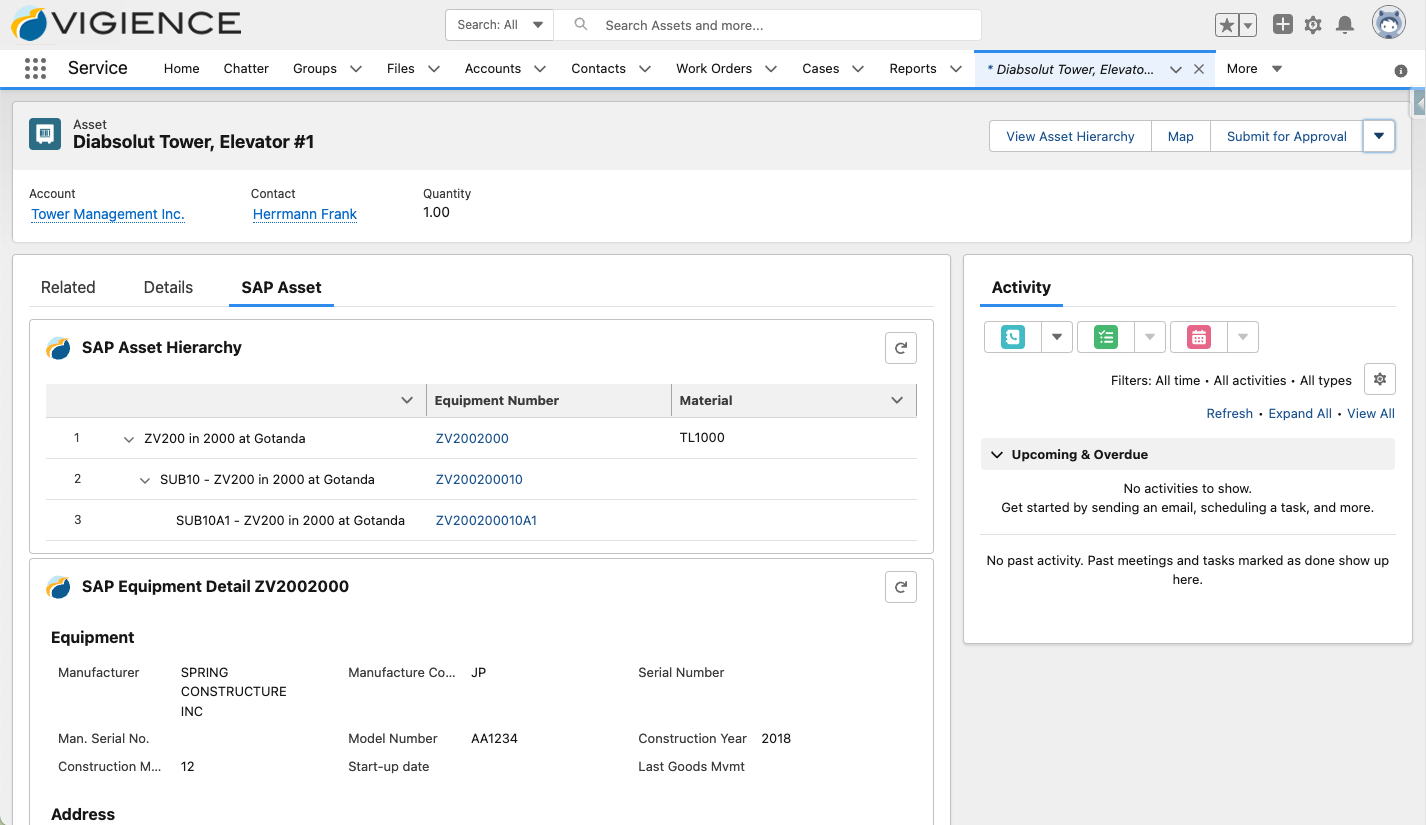Click the Equipment Number column header
The height and width of the screenshot is (825, 1426).
pos(548,400)
